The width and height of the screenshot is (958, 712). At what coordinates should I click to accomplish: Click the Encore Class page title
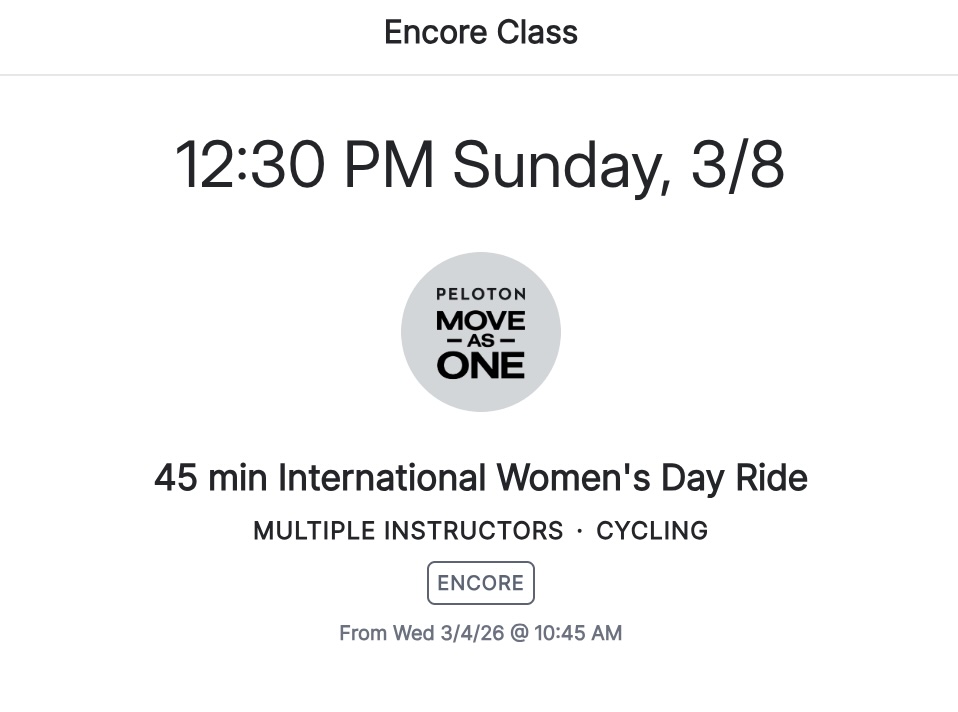click(480, 32)
